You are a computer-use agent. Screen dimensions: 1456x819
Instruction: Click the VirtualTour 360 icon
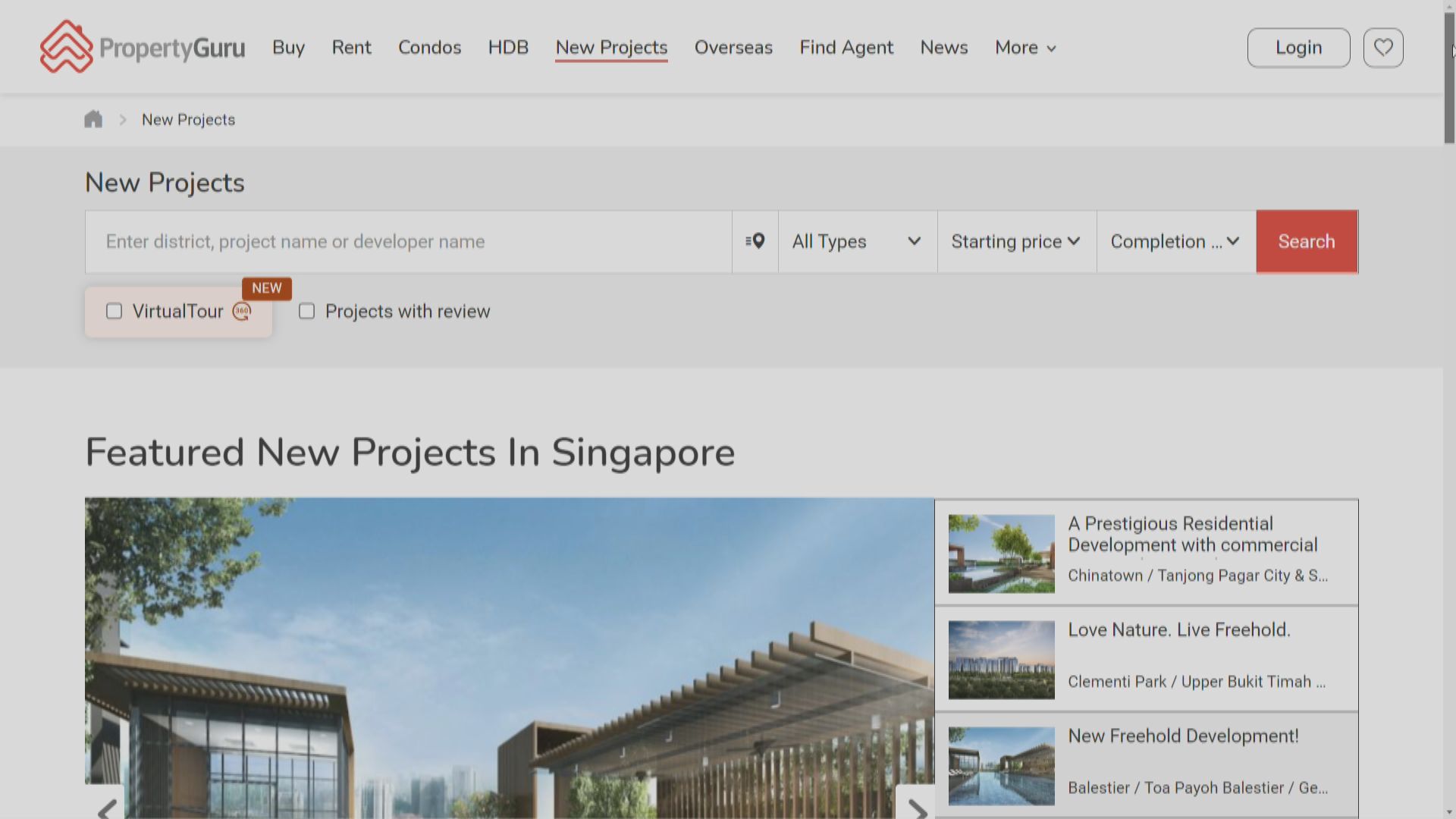[241, 311]
